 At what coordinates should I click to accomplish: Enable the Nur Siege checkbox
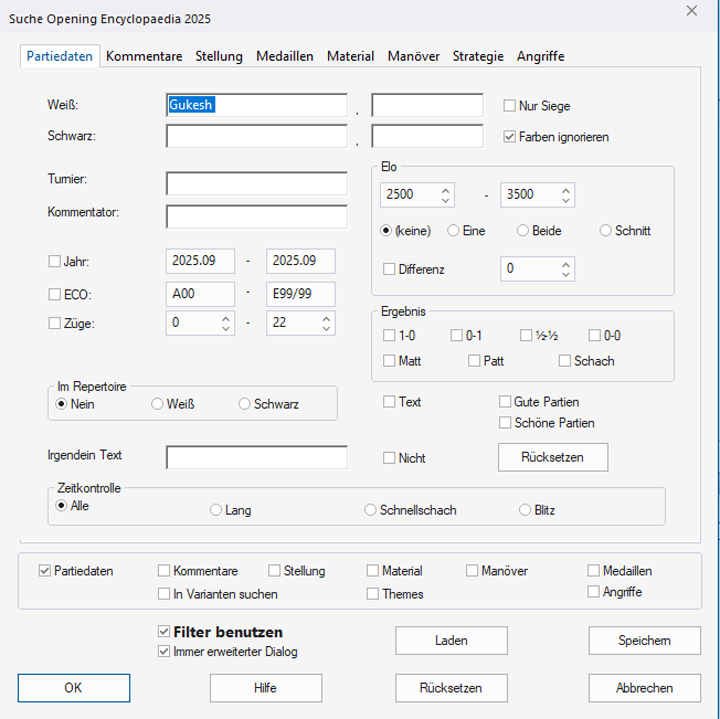(509, 106)
